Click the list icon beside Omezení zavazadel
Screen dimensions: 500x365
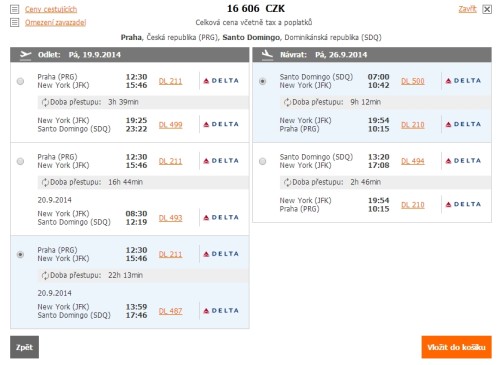(14, 23)
